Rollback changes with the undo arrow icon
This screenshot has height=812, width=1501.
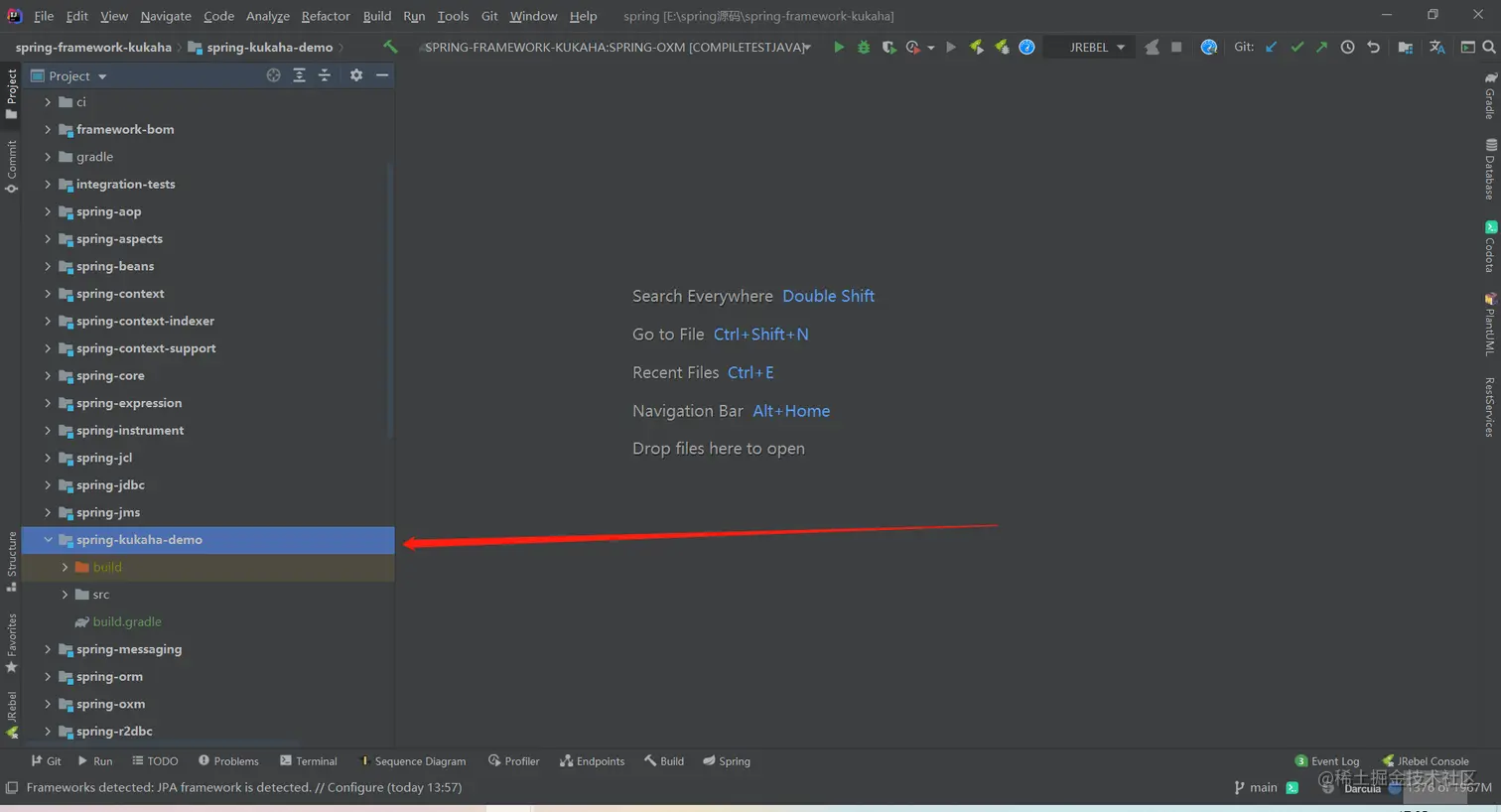pyautogui.click(x=1373, y=47)
